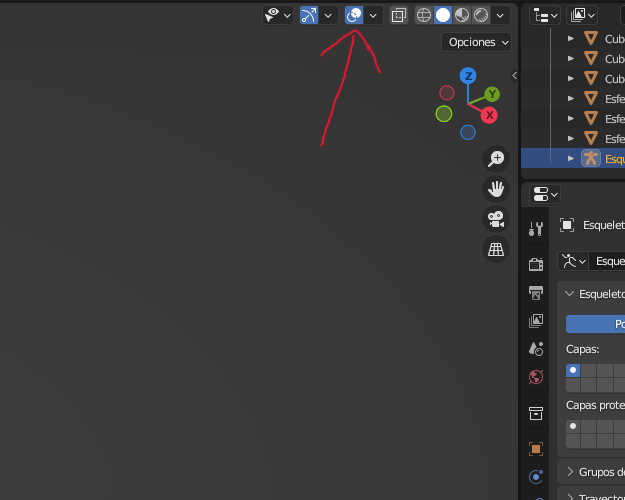Viewport: 625px width, 500px height.
Task: Open the Tool properties tab
Action: (536, 228)
